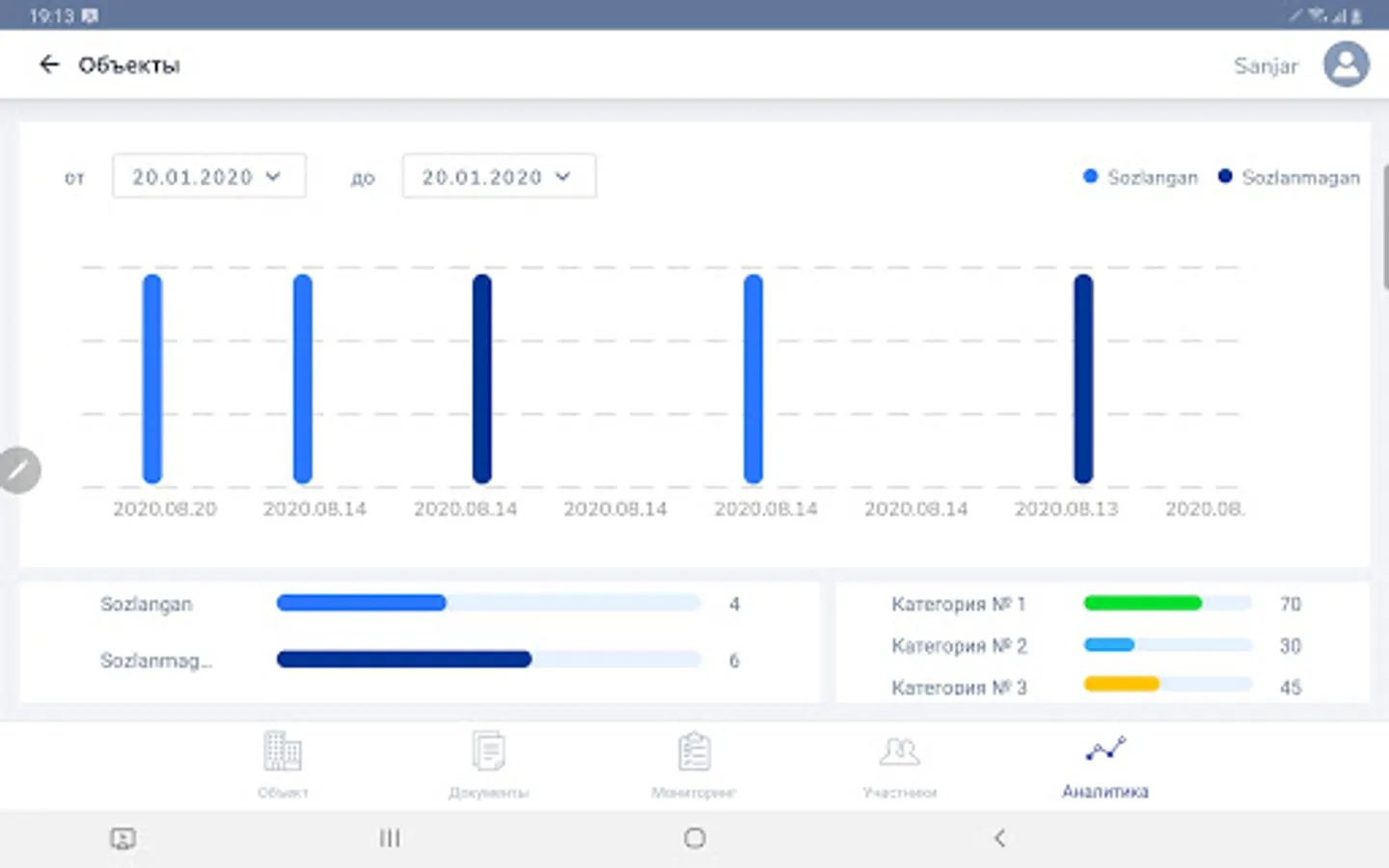
Task: Switch to the Мониторинг tab
Action: (694, 766)
